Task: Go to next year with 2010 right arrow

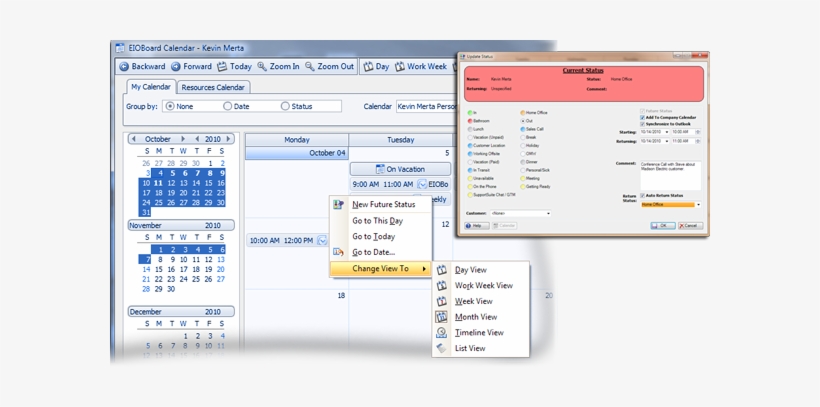Action: (228, 139)
